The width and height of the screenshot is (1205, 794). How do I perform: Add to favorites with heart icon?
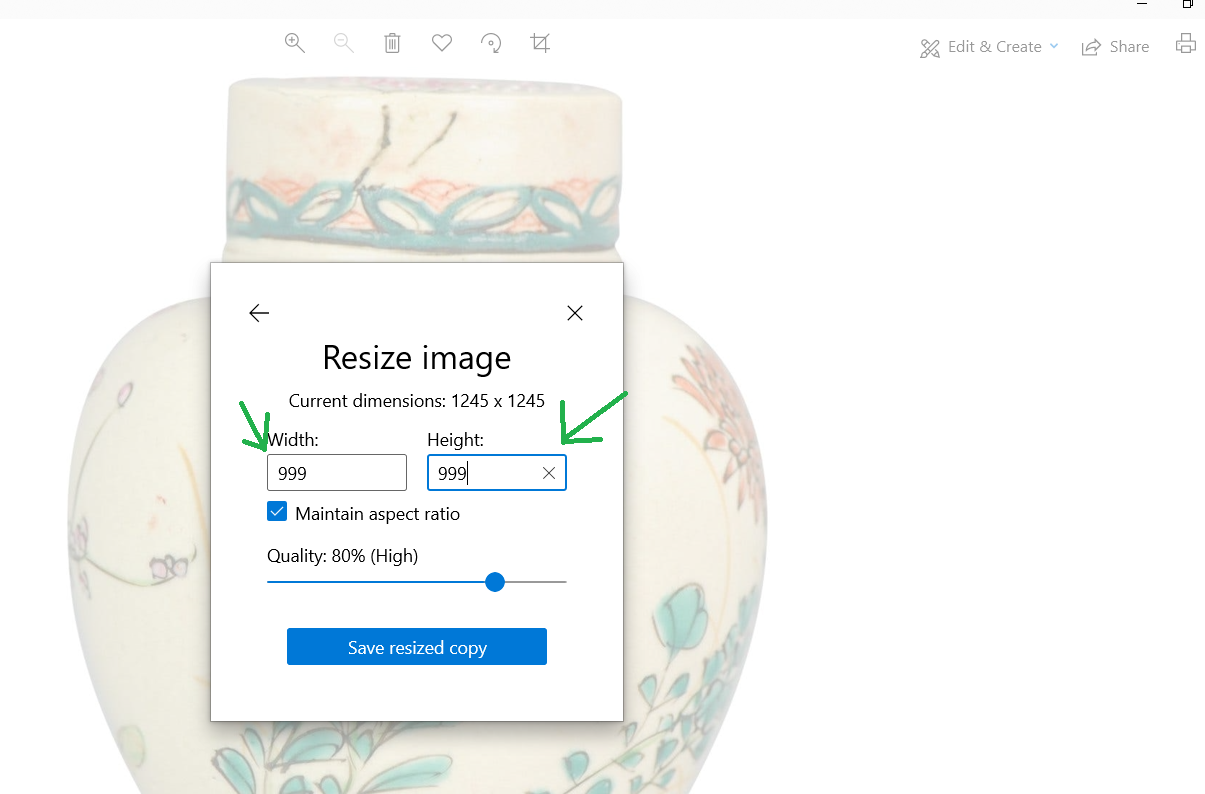442,43
